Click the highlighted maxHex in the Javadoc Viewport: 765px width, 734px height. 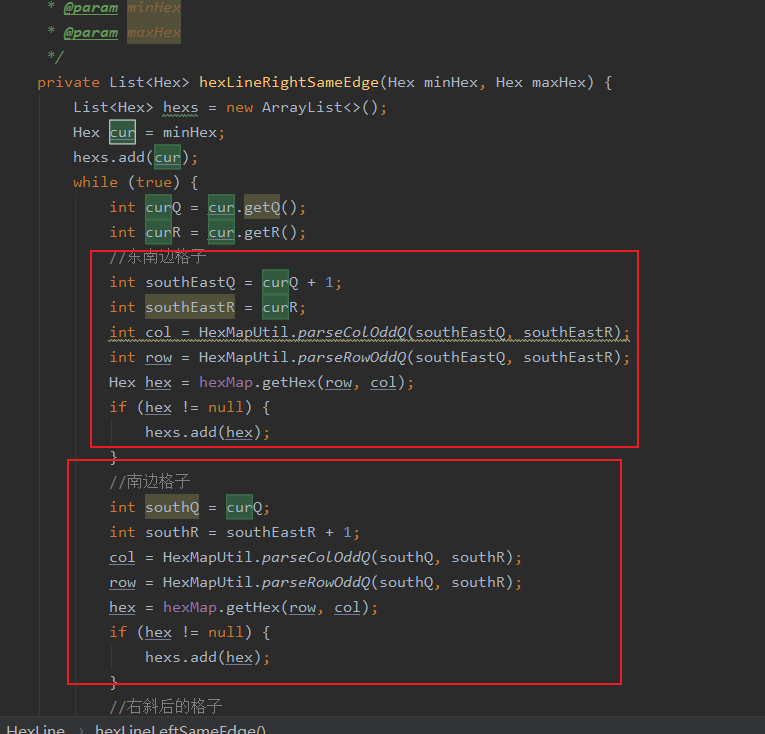click(154, 33)
